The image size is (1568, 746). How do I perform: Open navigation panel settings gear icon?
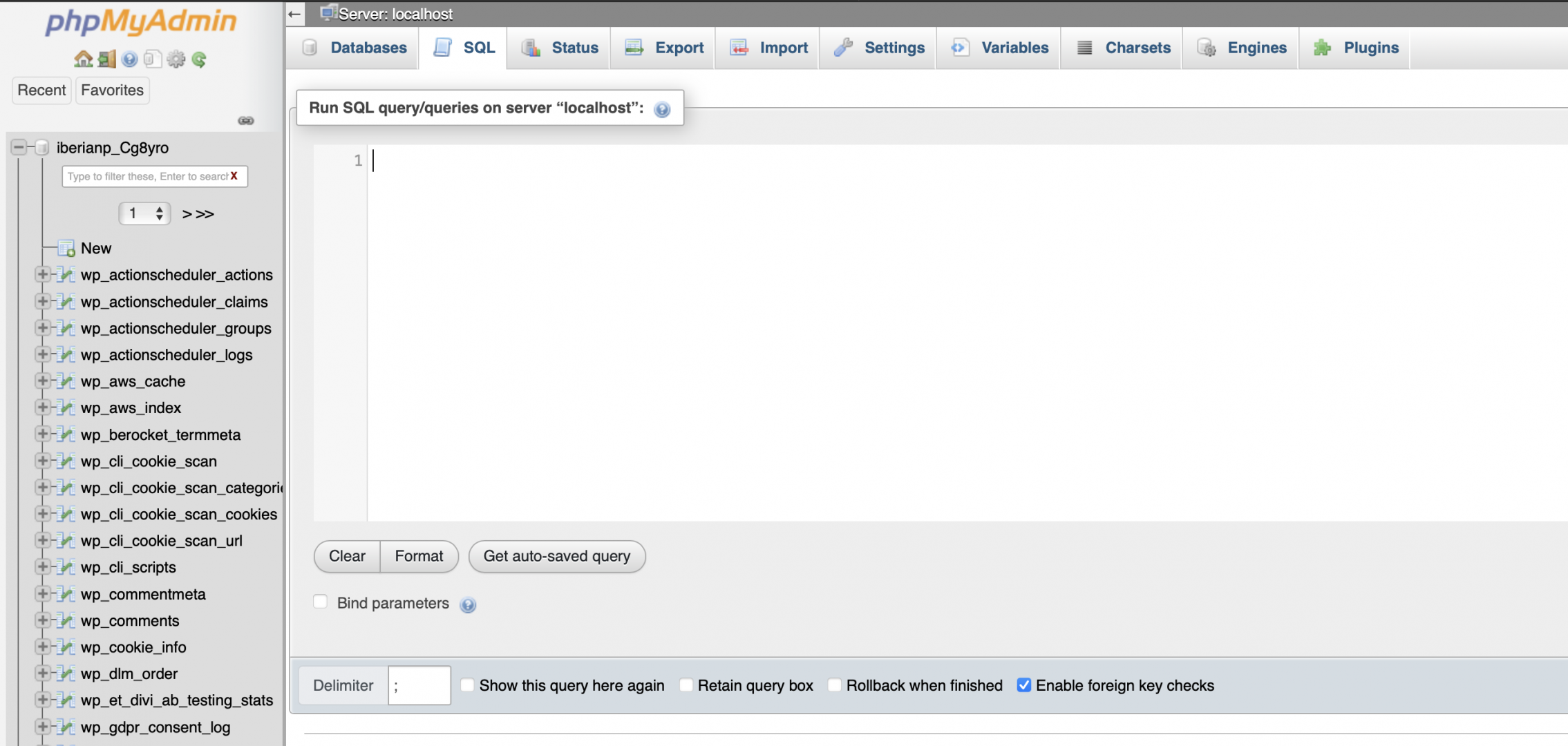click(176, 59)
